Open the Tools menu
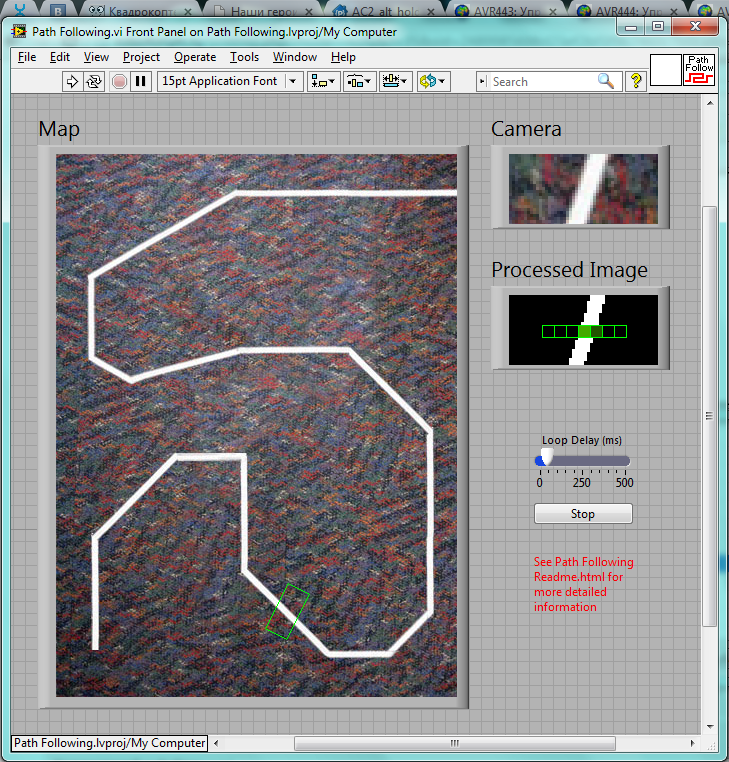This screenshot has width=729, height=762. pyautogui.click(x=244, y=57)
